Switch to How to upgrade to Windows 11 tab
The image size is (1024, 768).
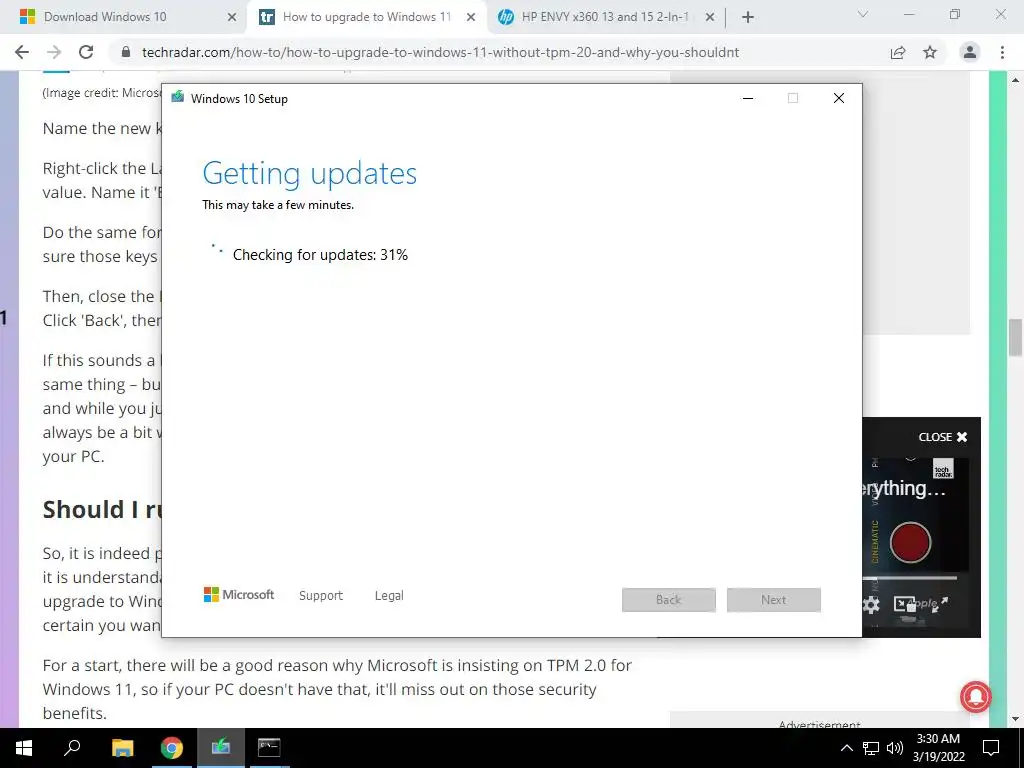[366, 17]
